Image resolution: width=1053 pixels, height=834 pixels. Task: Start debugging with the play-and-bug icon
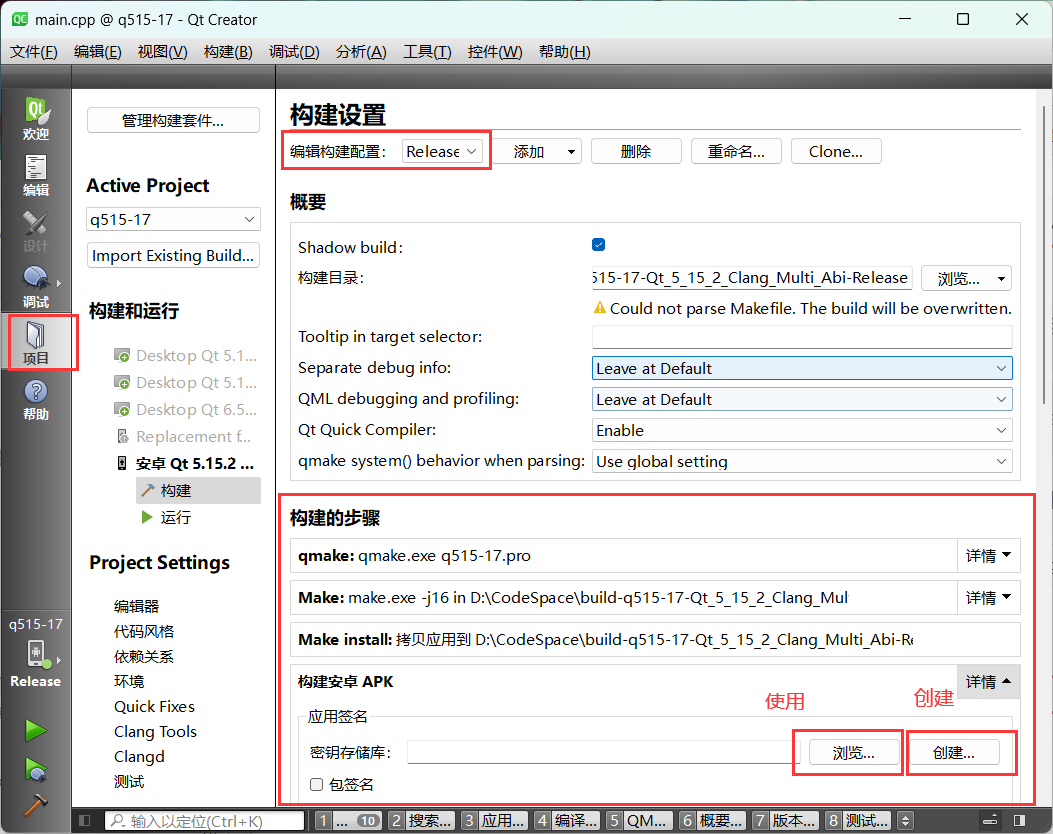point(34,770)
